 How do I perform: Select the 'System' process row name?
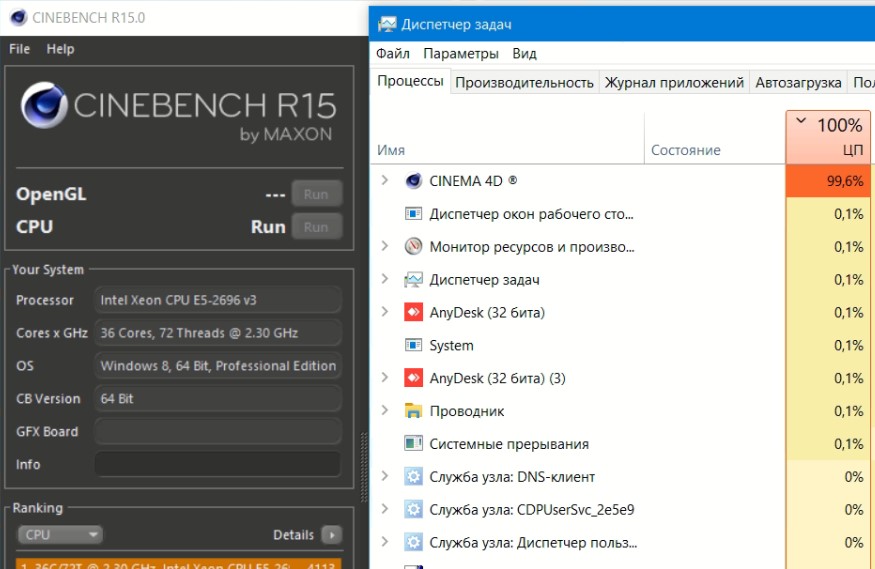pos(451,345)
